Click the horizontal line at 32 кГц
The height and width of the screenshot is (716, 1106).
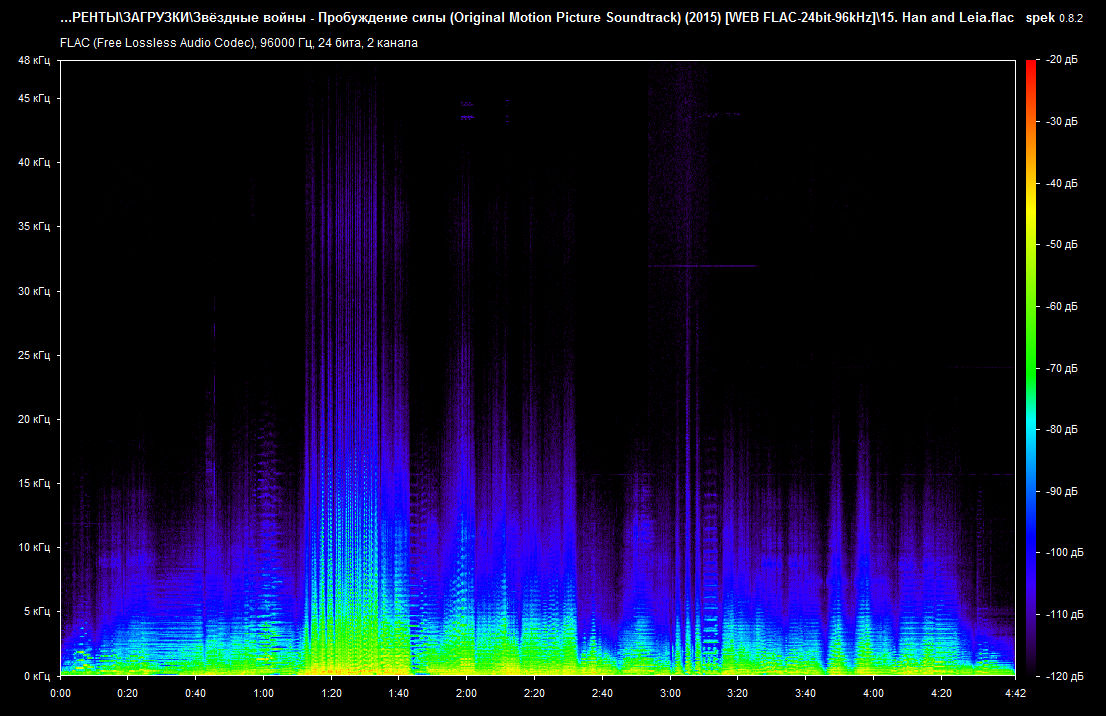(x=702, y=266)
